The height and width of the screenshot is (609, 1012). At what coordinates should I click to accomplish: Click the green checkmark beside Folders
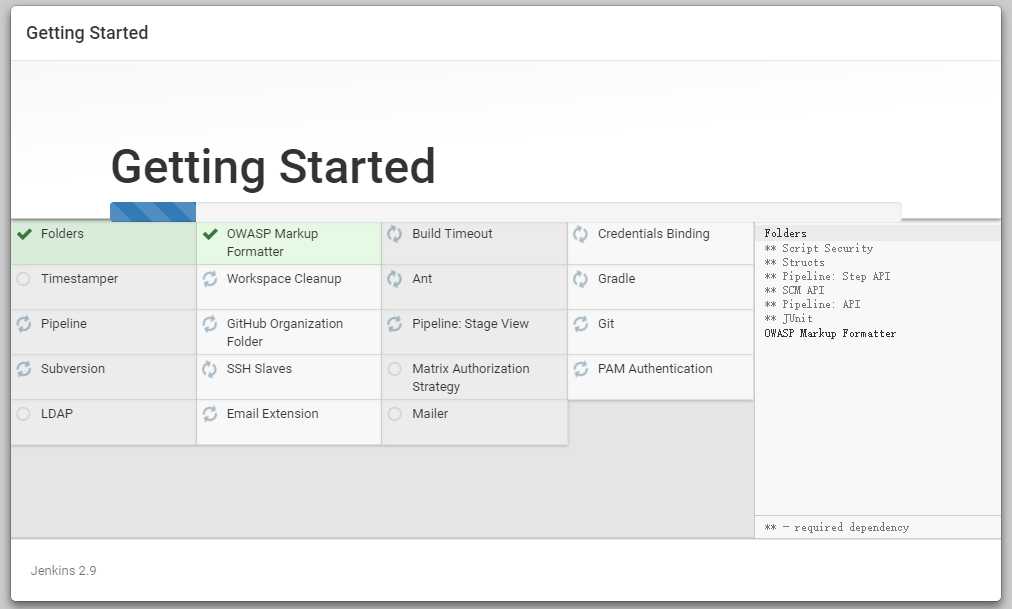click(x=24, y=234)
